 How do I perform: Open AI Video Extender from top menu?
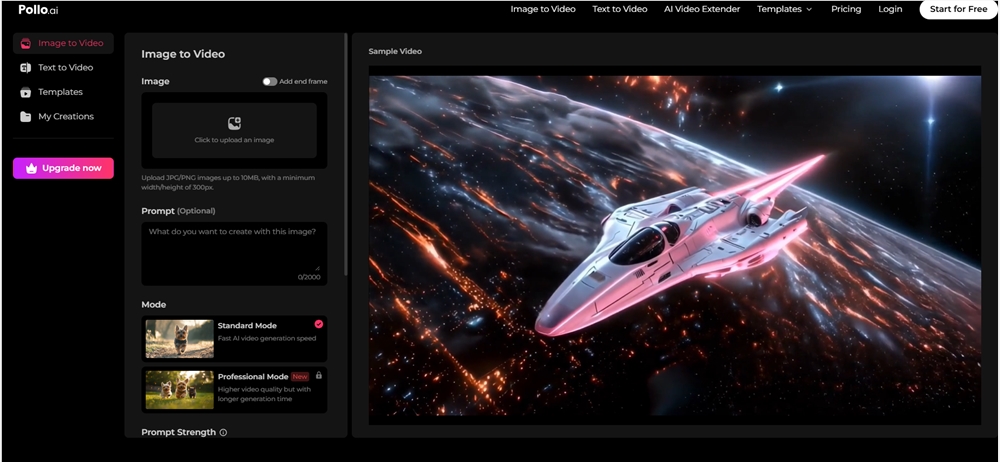pyautogui.click(x=702, y=9)
